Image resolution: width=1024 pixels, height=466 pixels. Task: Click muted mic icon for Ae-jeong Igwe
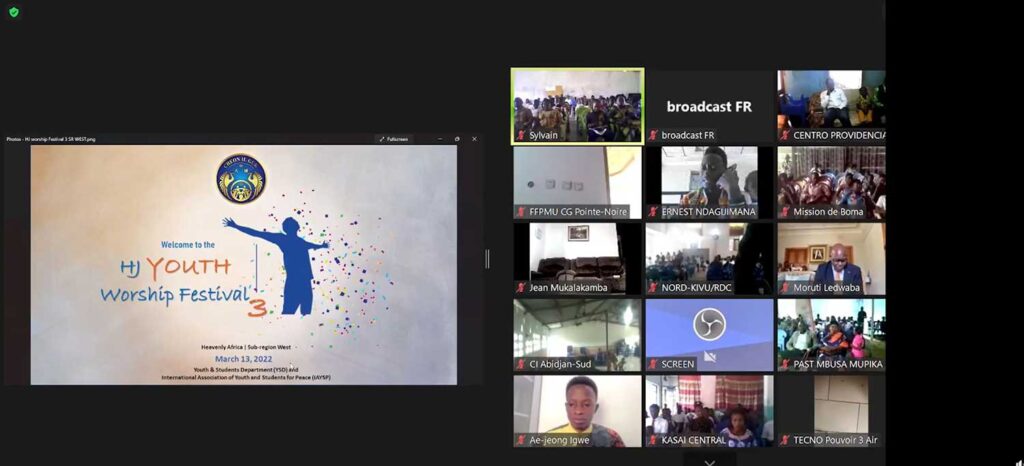tap(520, 440)
